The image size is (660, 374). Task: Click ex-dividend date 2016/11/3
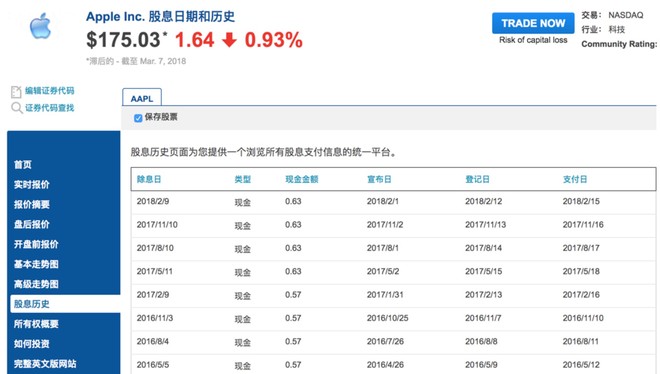(x=154, y=318)
